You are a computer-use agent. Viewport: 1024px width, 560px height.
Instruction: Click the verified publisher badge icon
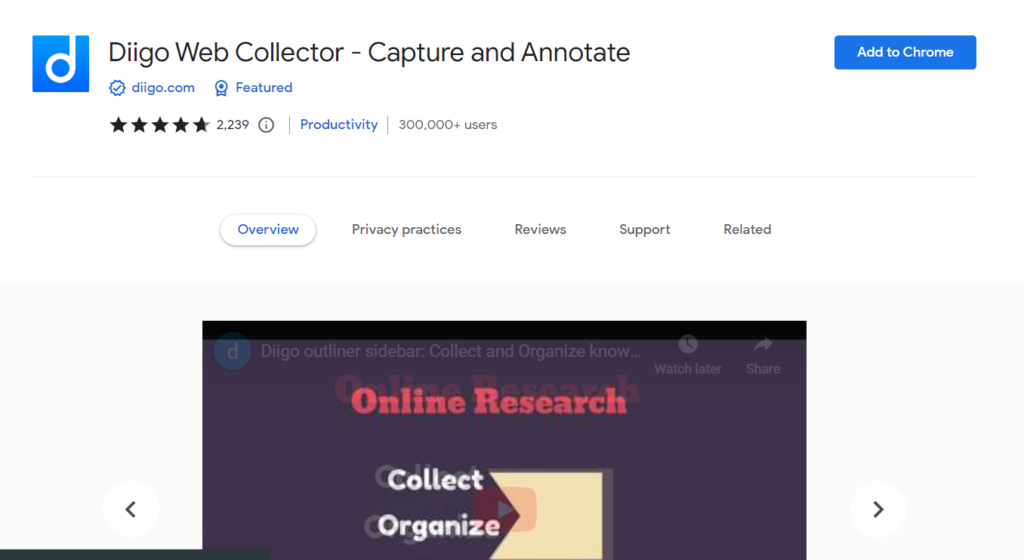[117, 88]
